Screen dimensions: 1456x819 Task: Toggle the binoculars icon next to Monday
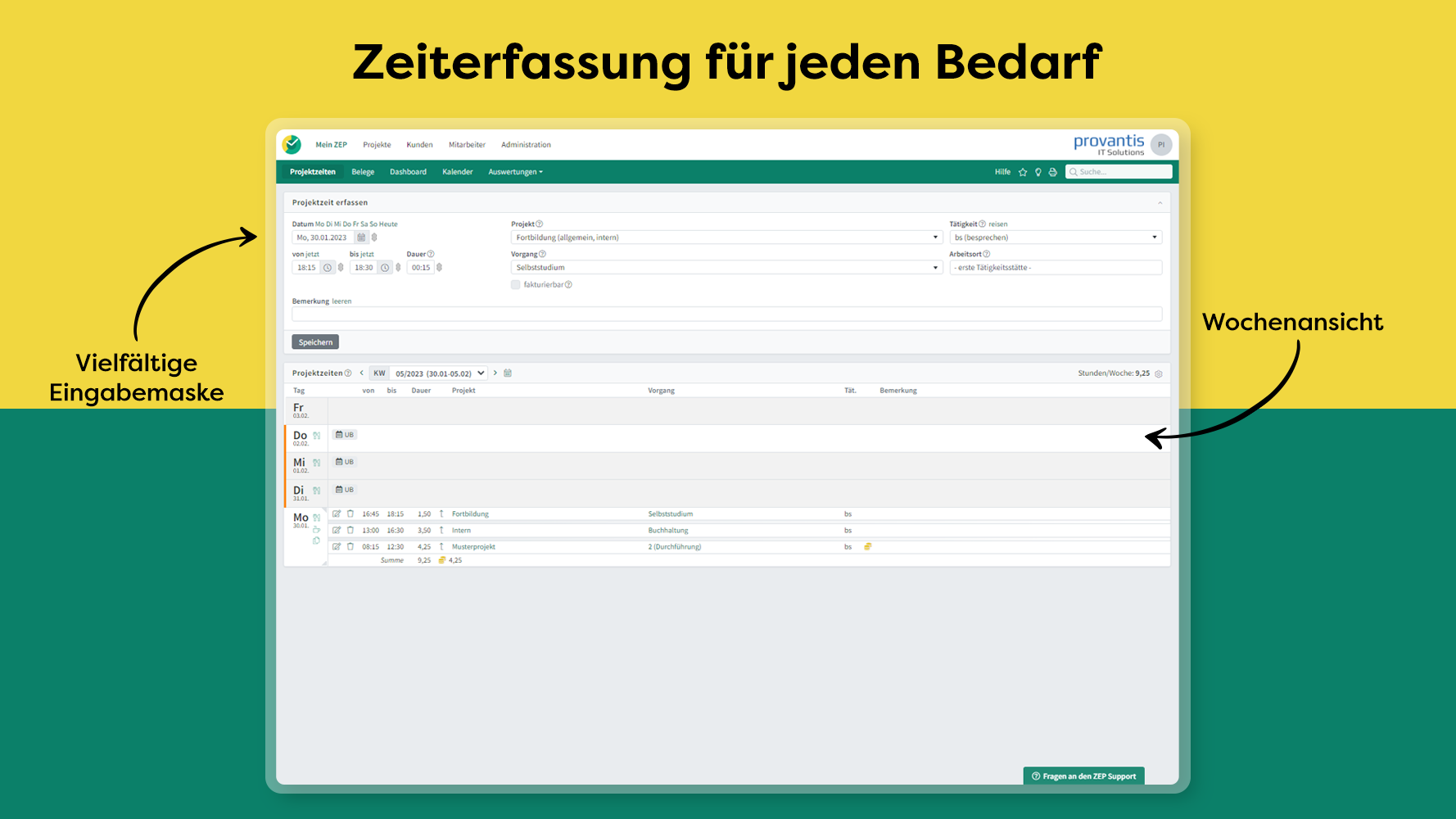click(317, 517)
